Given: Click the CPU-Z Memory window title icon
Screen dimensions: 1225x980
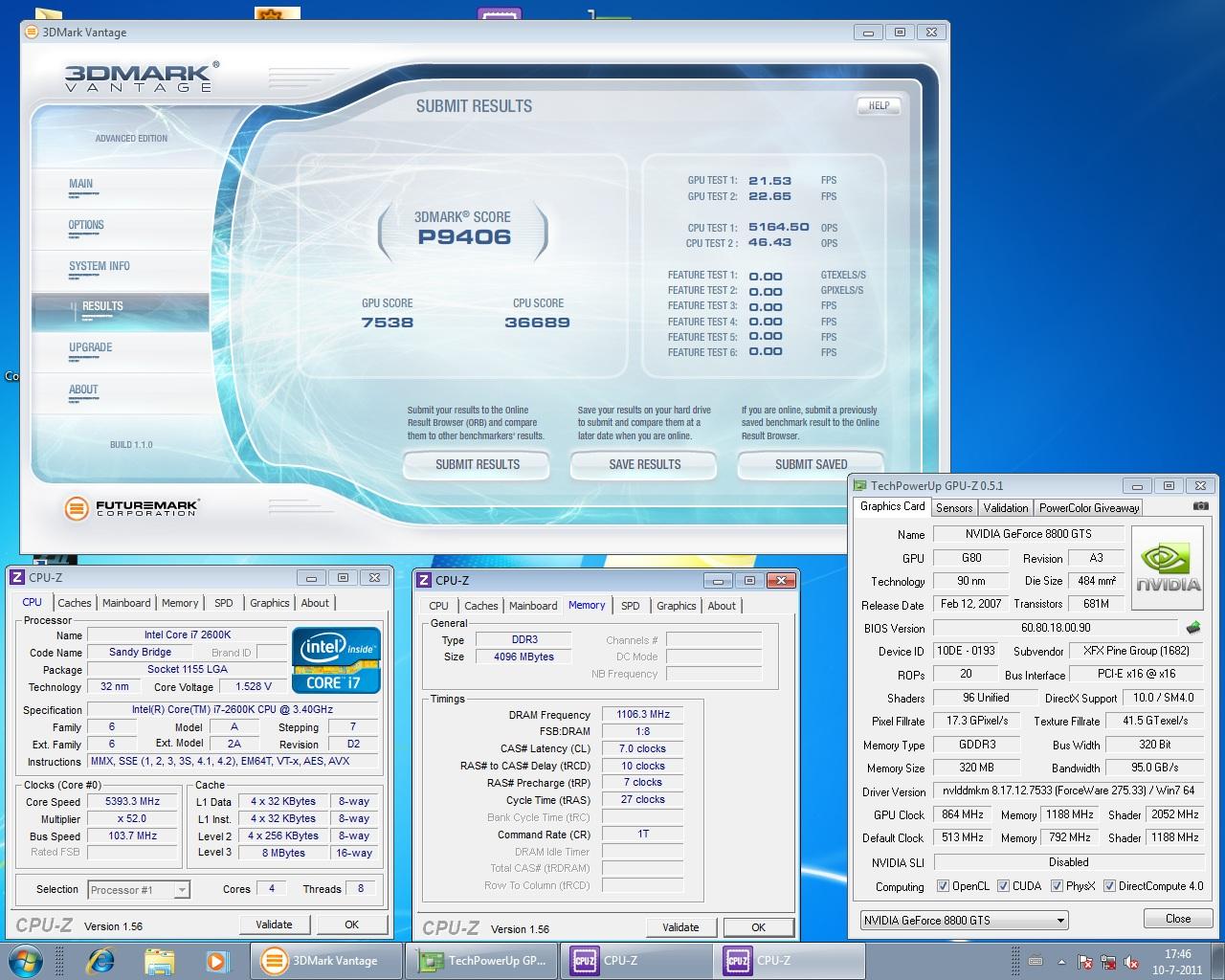Looking at the screenshot, I should coord(424,580).
